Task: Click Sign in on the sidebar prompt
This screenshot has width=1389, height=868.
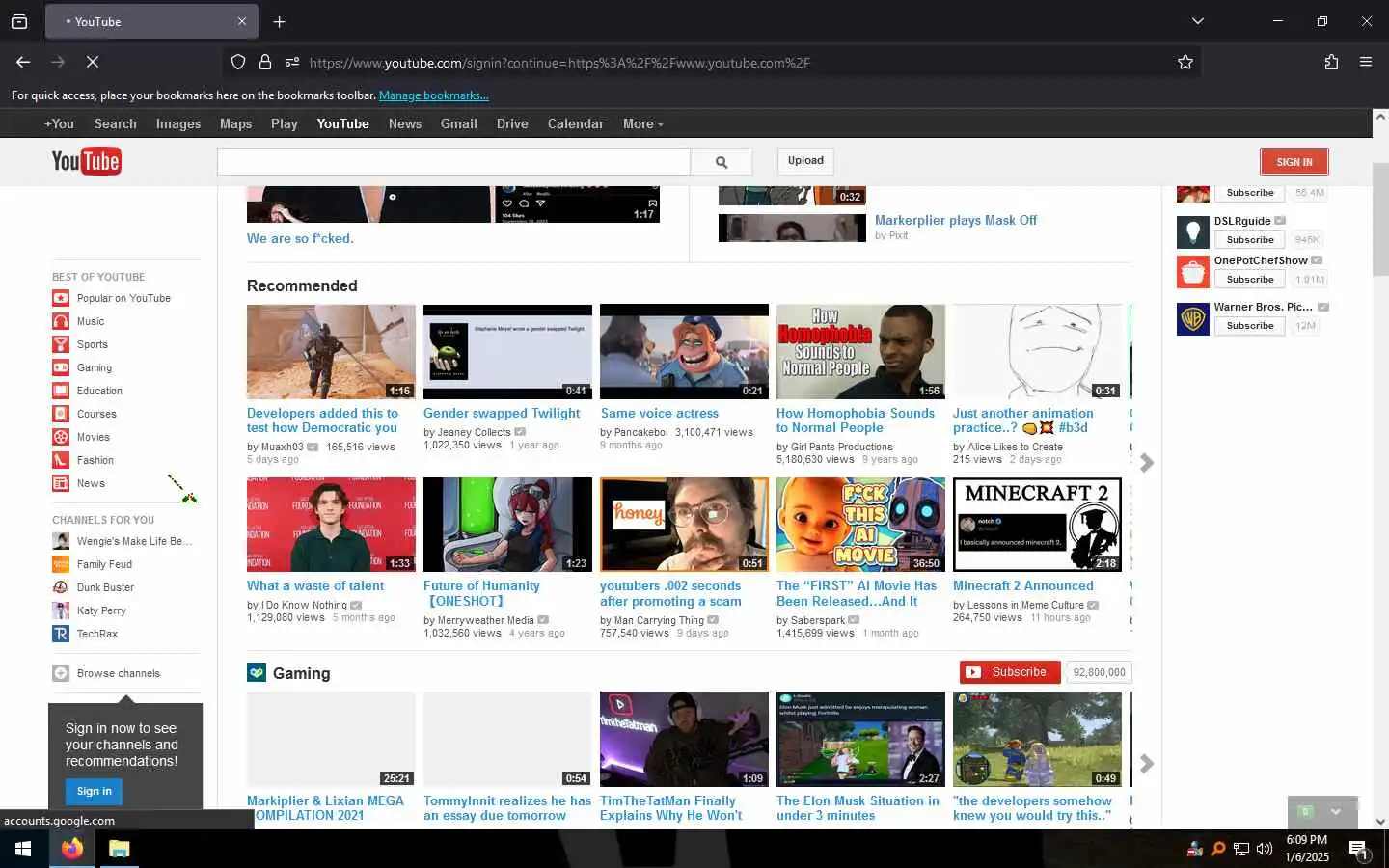Action: pos(95,791)
